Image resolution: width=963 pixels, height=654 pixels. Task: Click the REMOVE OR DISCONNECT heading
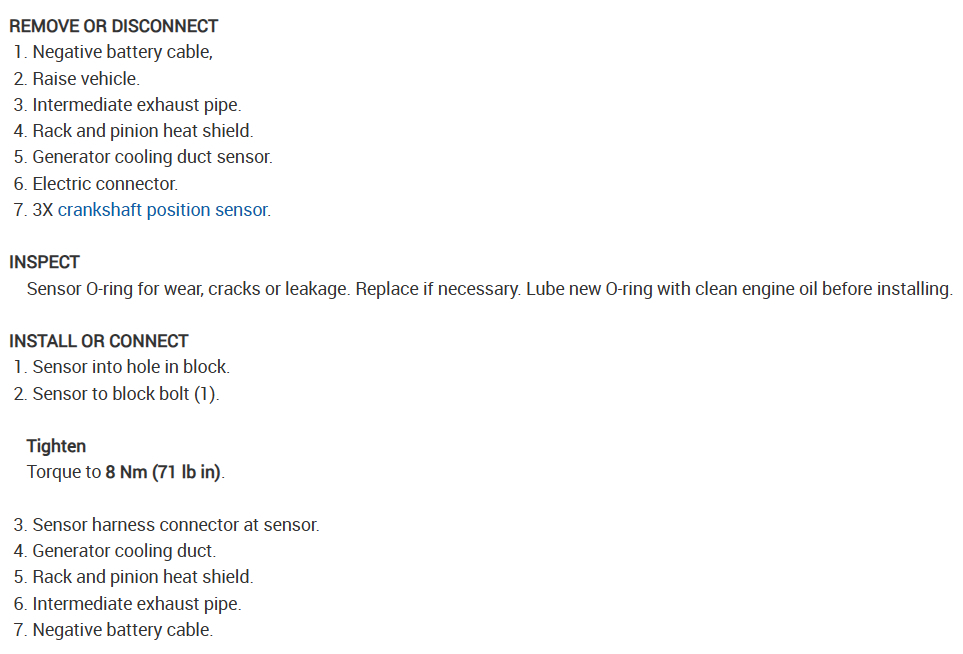(114, 26)
